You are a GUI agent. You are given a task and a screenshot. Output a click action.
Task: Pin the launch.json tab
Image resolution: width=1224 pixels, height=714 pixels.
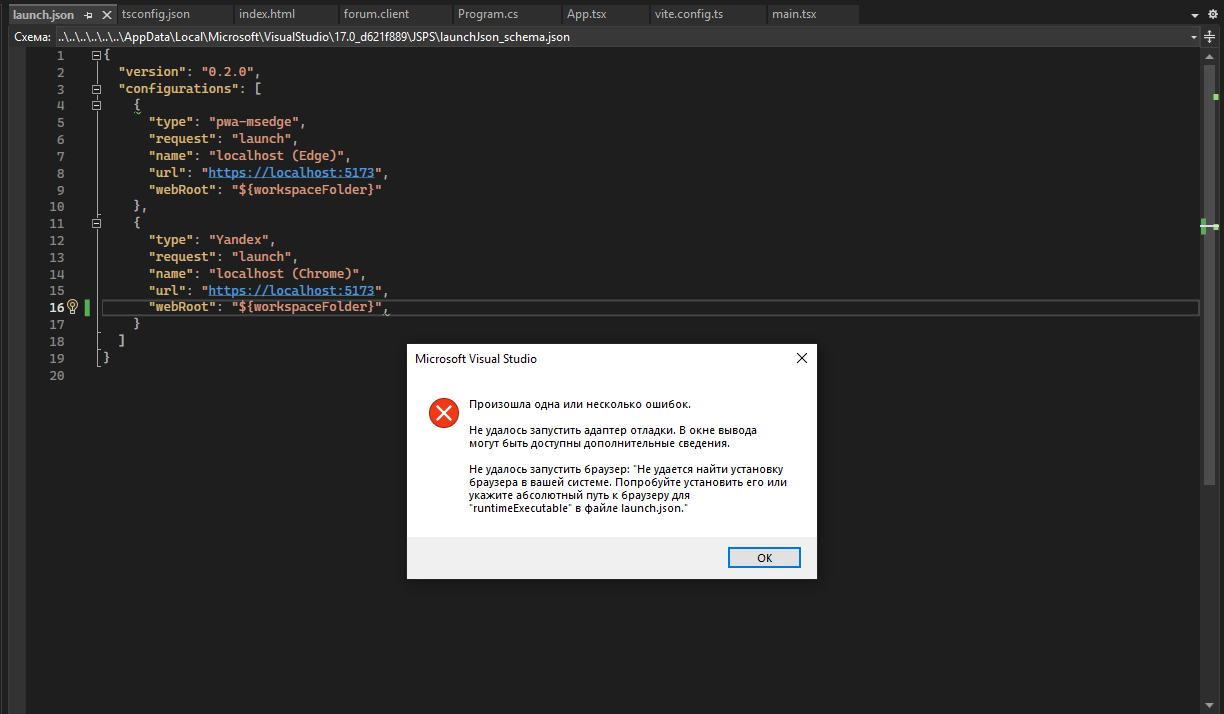[89, 15]
